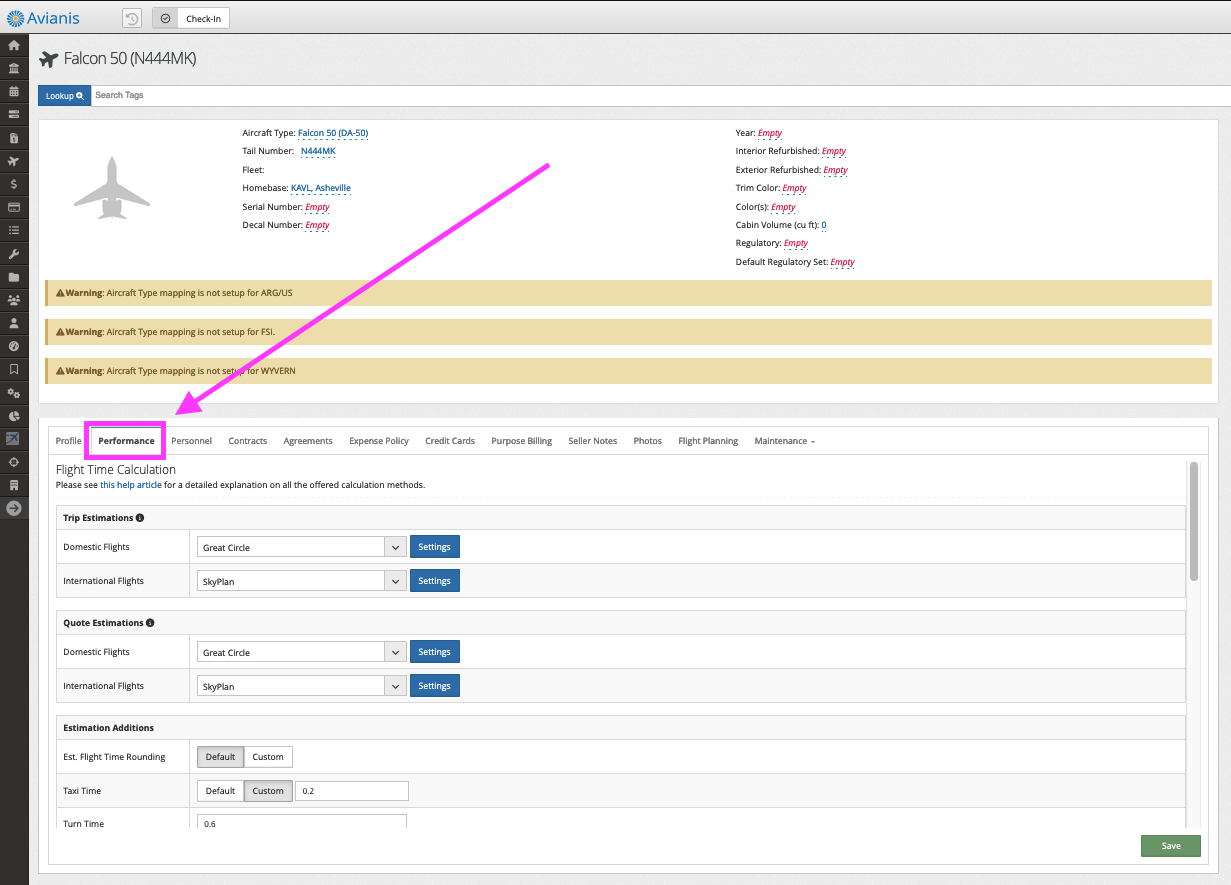Go to the Expense Policy tab

pyautogui.click(x=379, y=441)
